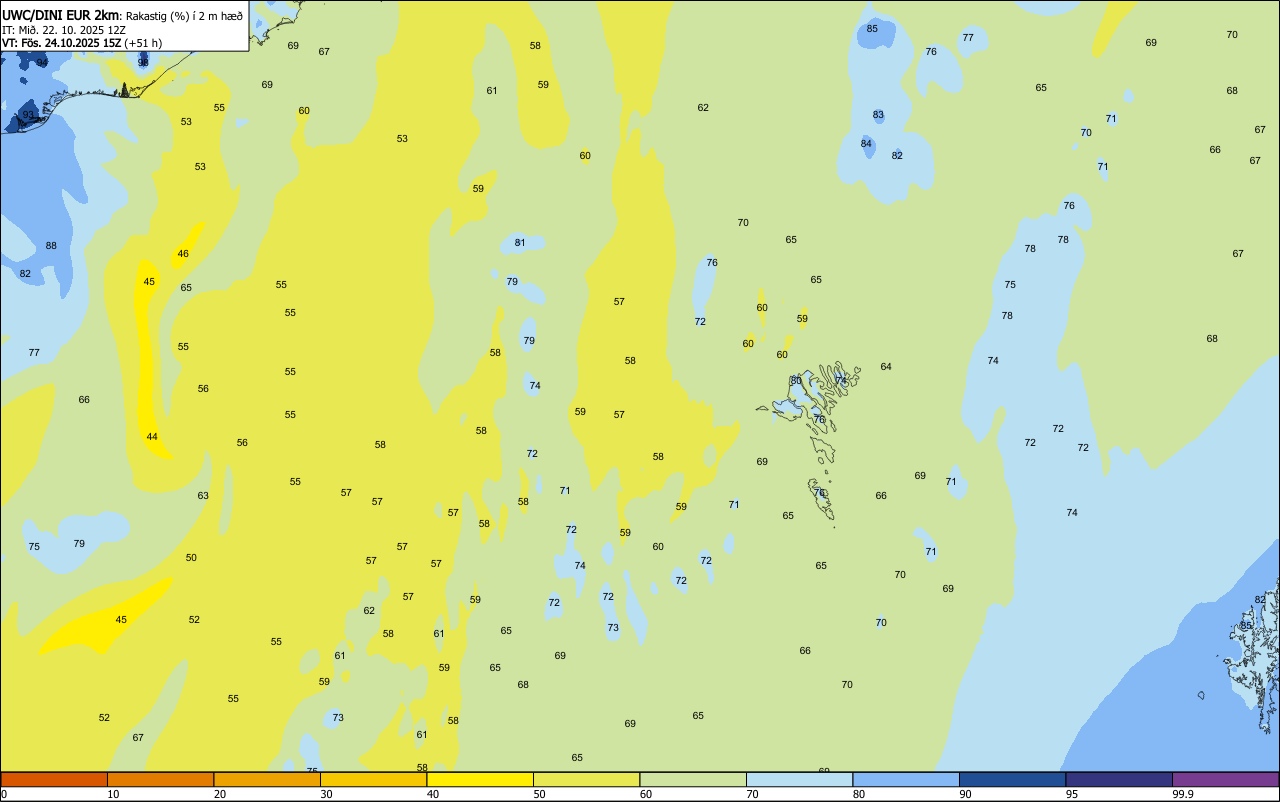1280x802 pixels.
Task: Select the 20–30 amber legend swatch
Action: (267, 779)
